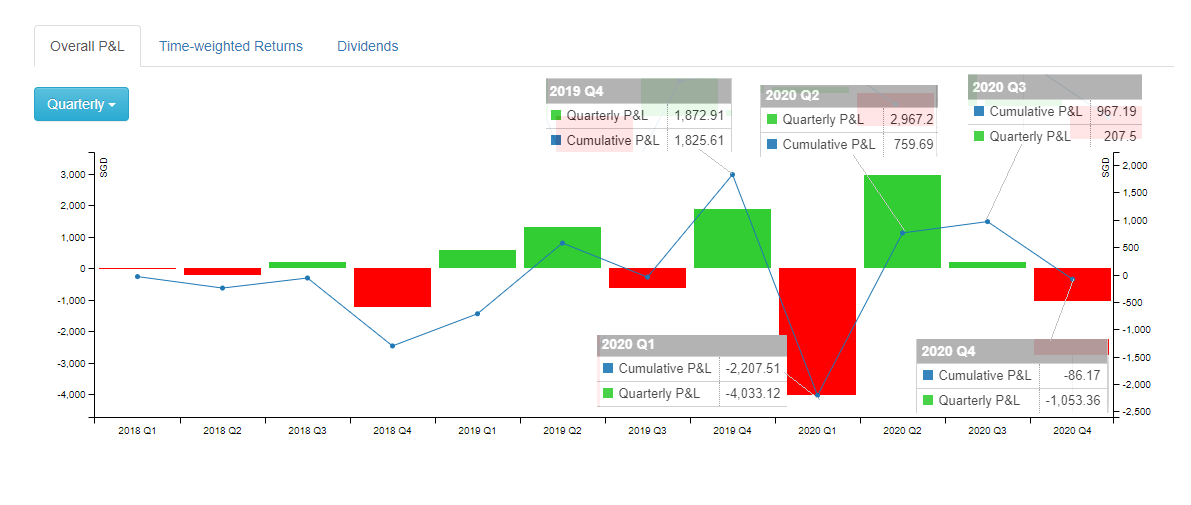
Task: Click the 2018 Q4 x-axis label
Action: (392, 431)
